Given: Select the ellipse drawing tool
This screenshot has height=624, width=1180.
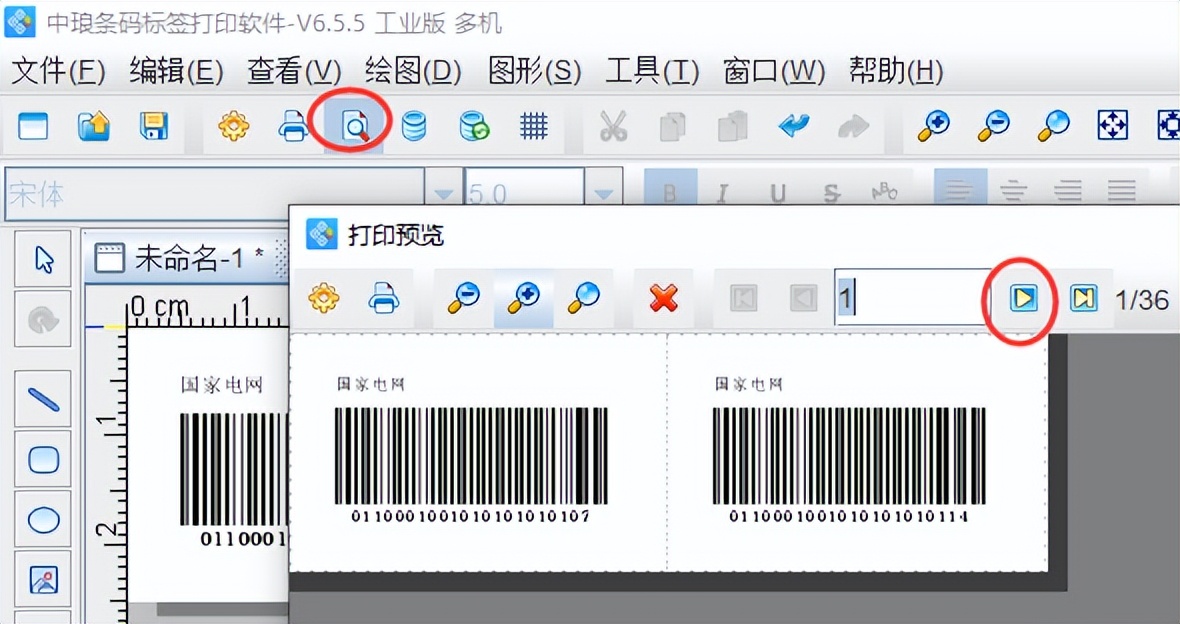Looking at the screenshot, I should tap(44, 519).
